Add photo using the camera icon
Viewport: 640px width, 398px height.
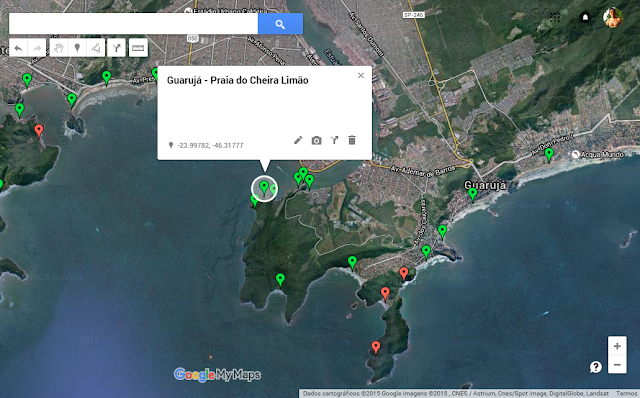(316, 140)
